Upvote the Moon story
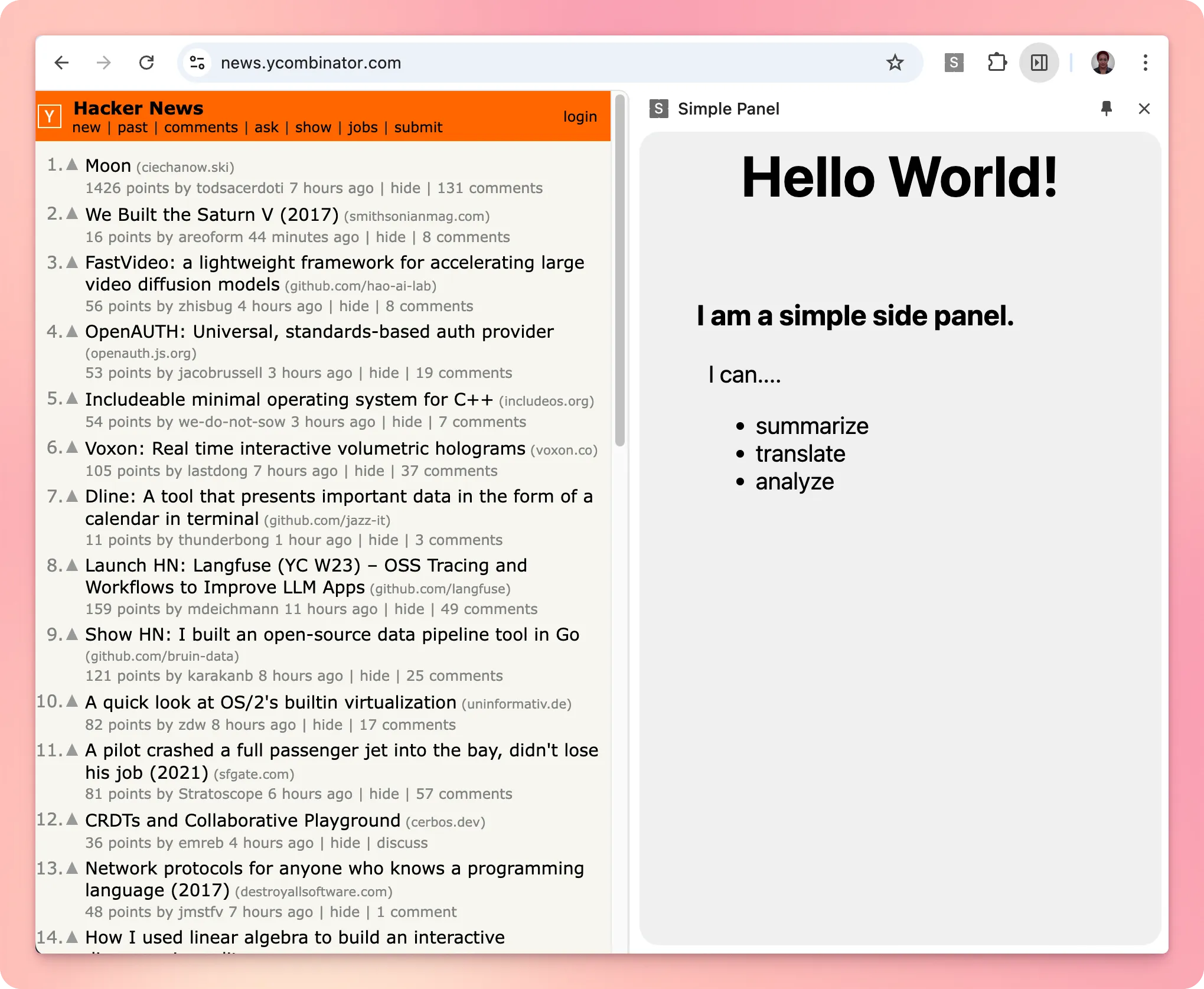The image size is (1204, 989). (x=73, y=165)
